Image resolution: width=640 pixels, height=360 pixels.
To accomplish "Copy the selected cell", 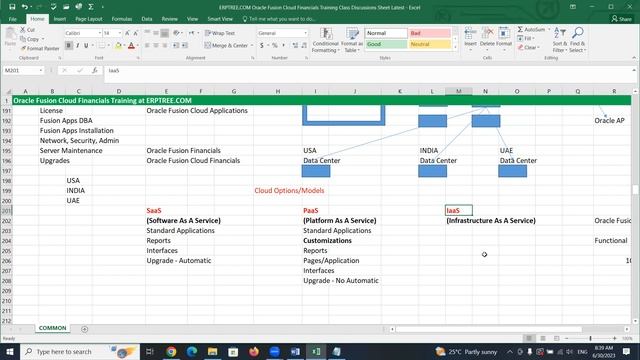I will click(30, 39).
